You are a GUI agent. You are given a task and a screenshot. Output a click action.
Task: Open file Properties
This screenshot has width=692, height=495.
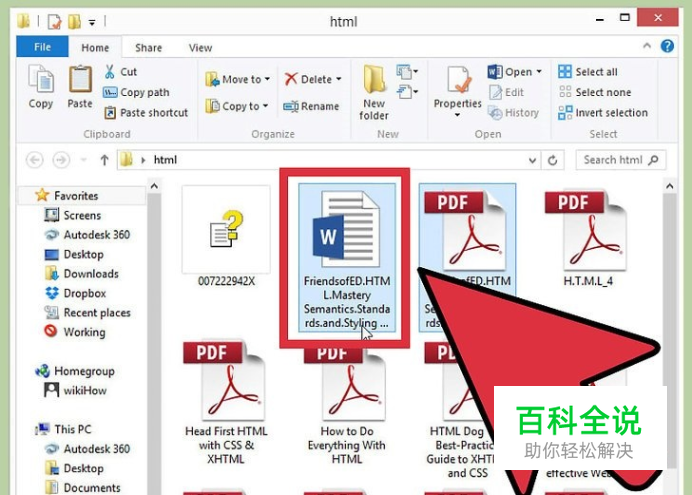click(458, 91)
